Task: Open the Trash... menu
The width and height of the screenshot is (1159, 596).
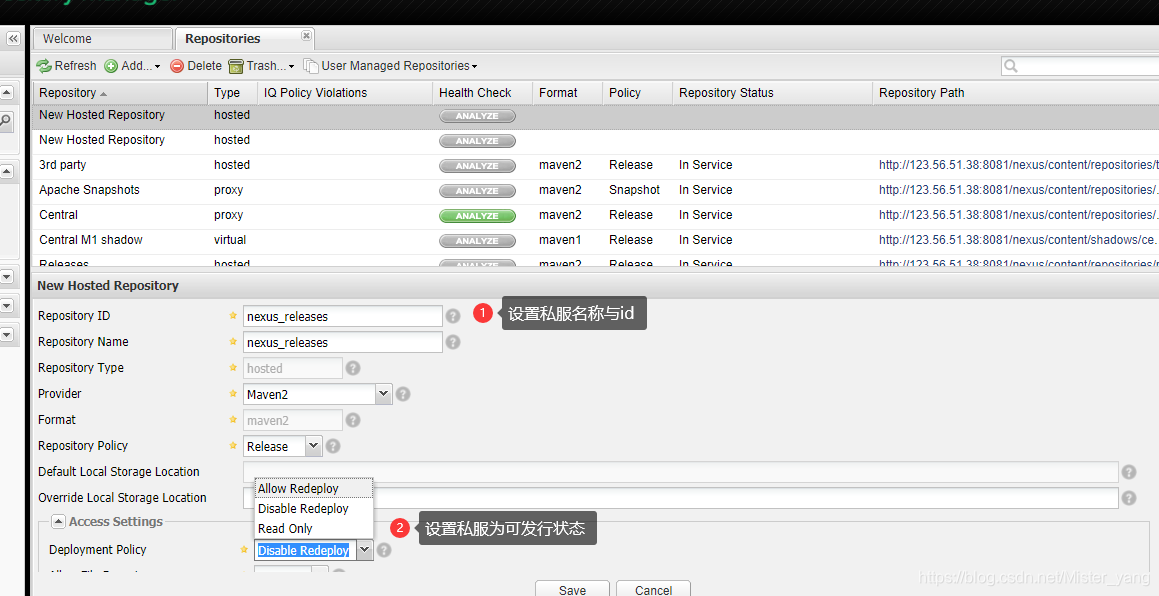Action: (261, 66)
